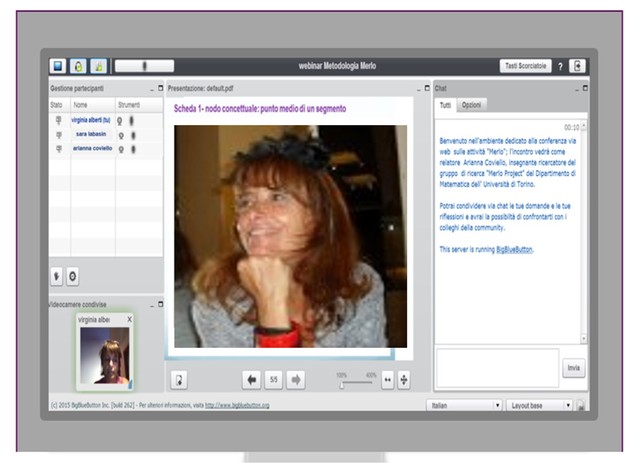Viewport: 640px width, 463px height.
Task: Toggle webcam icon for virginia alberti
Action: [x=120, y=121]
